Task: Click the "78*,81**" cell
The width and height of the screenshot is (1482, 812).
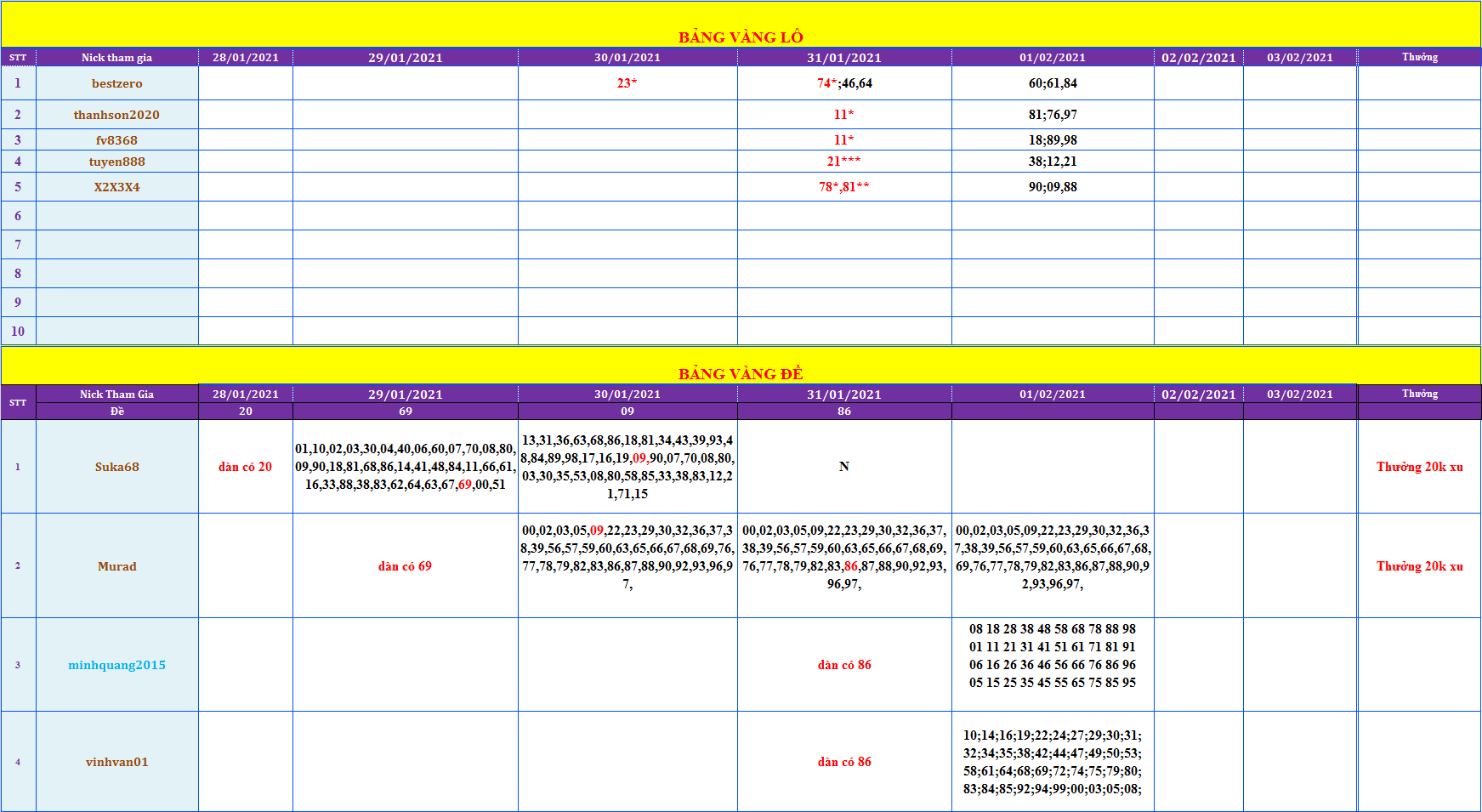Action: coord(844,187)
